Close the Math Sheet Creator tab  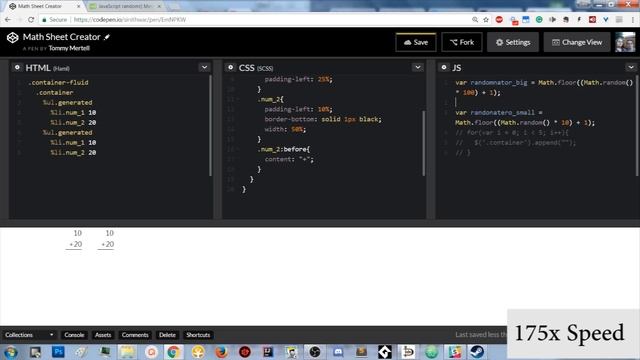click(78, 6)
